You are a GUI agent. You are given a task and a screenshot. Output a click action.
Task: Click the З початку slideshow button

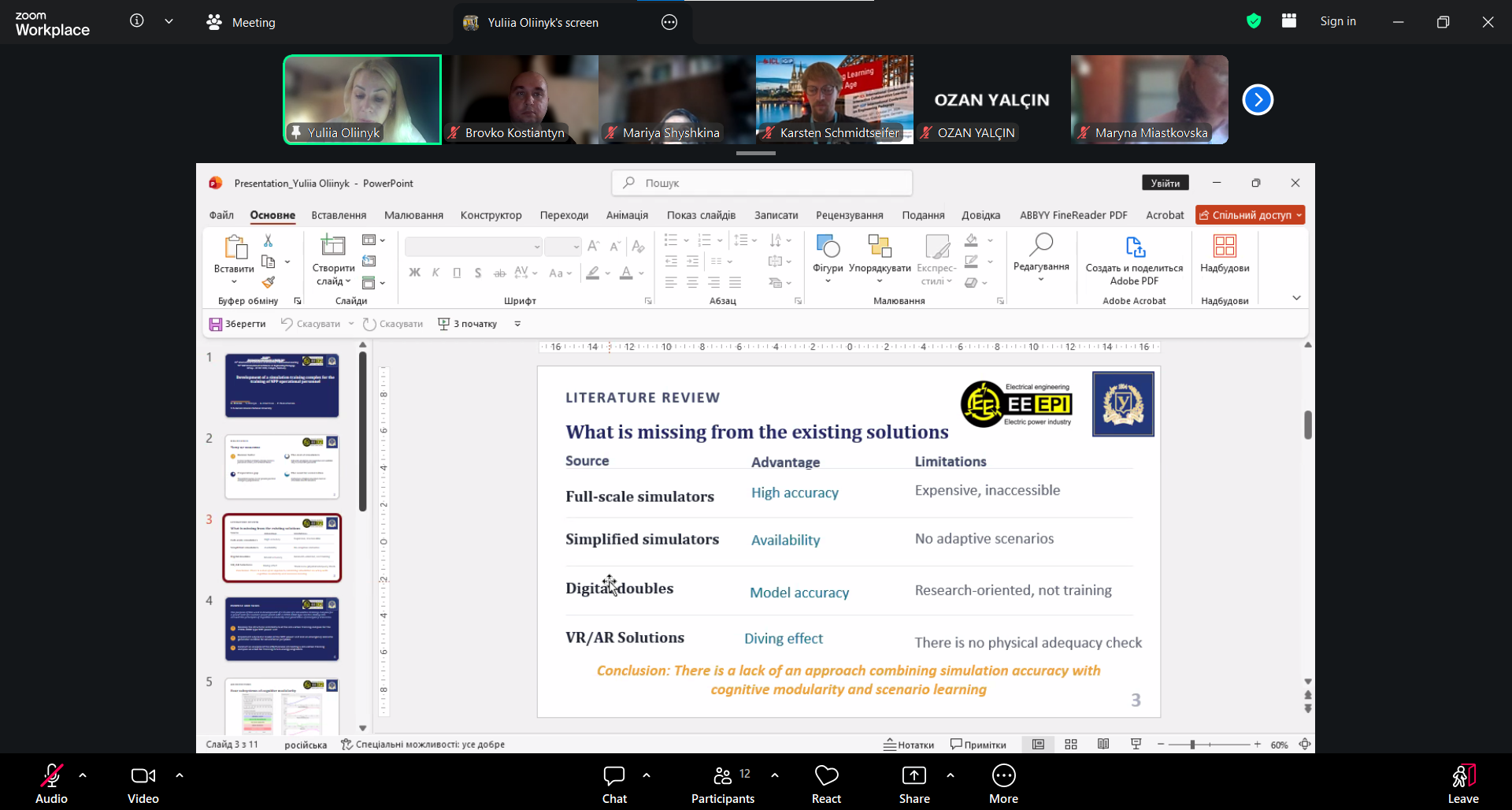pyautogui.click(x=468, y=324)
